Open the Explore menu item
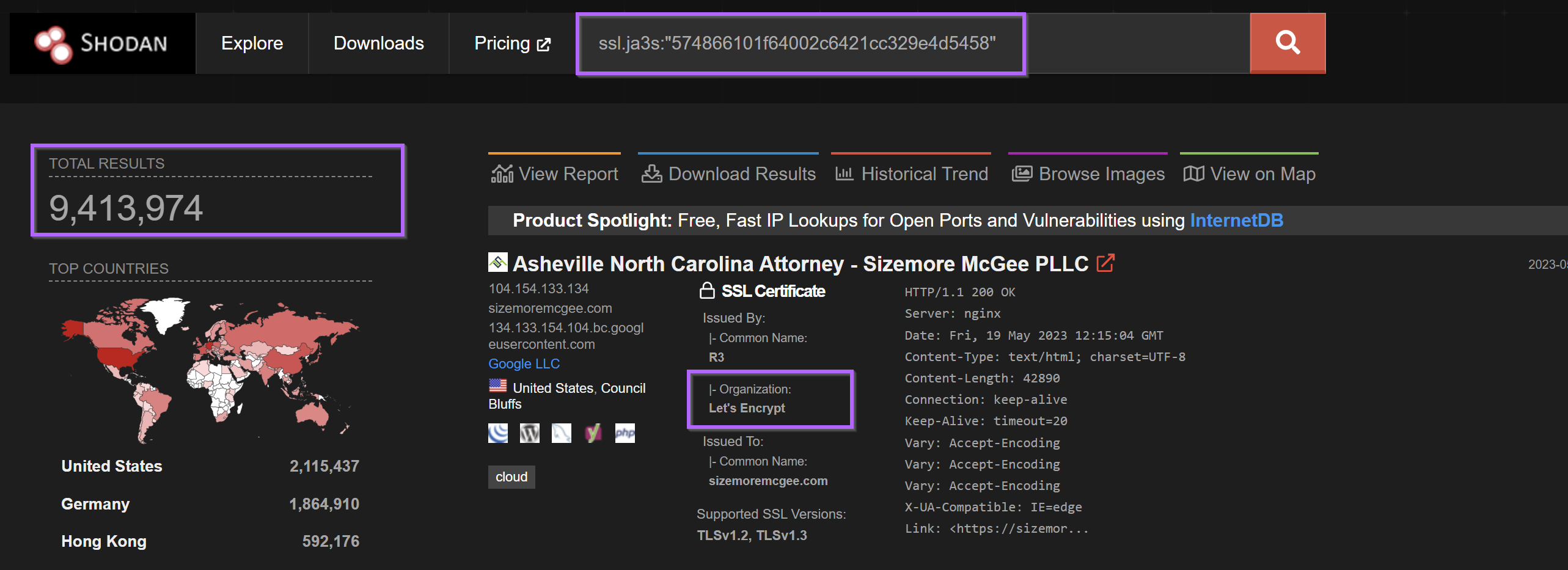The height and width of the screenshot is (570, 1568). coord(252,43)
